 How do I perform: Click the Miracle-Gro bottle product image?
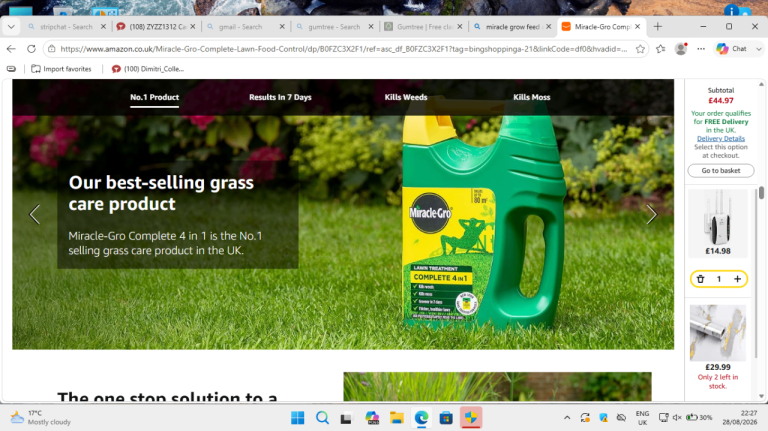click(484, 216)
